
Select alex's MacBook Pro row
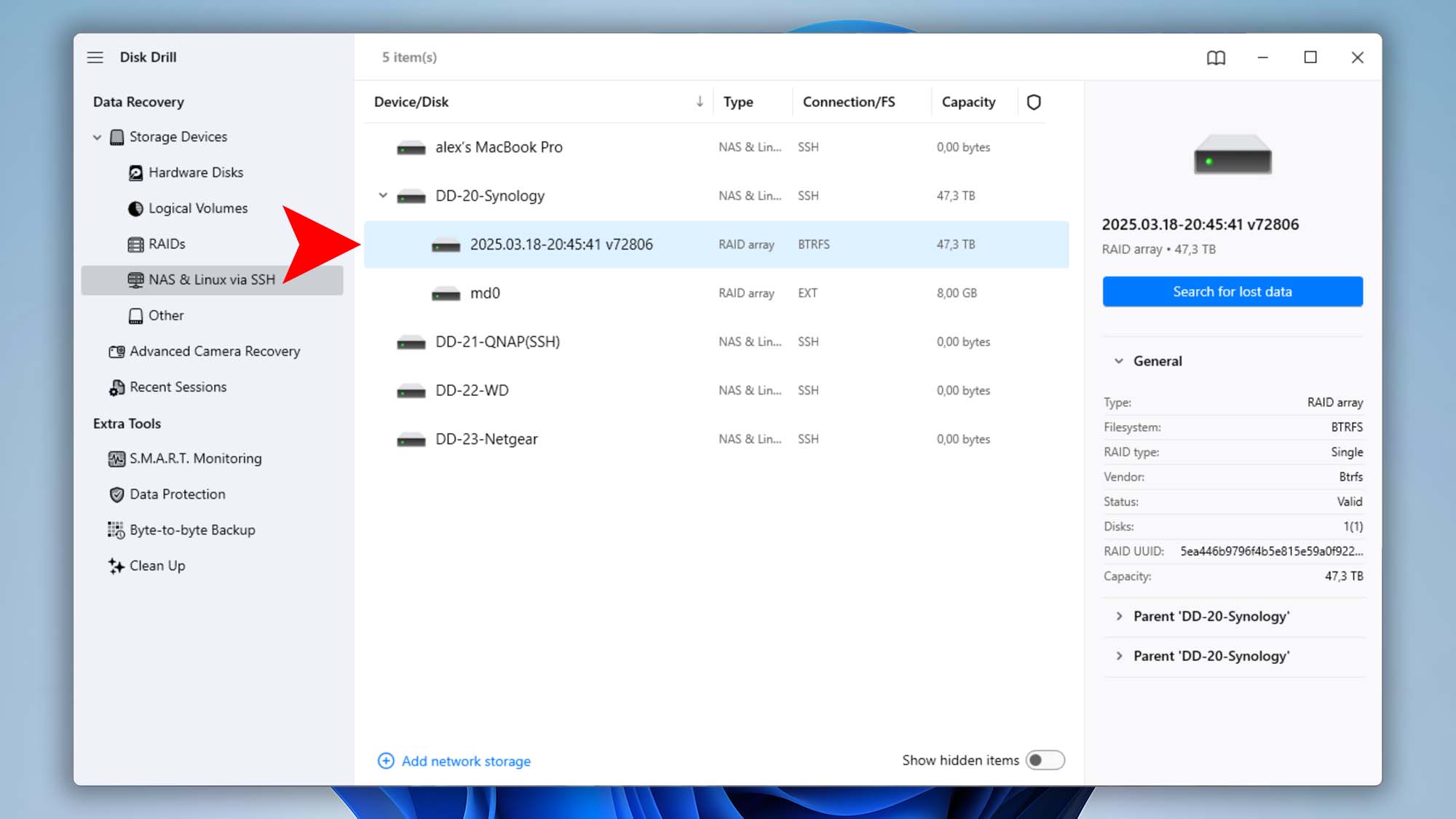point(716,148)
